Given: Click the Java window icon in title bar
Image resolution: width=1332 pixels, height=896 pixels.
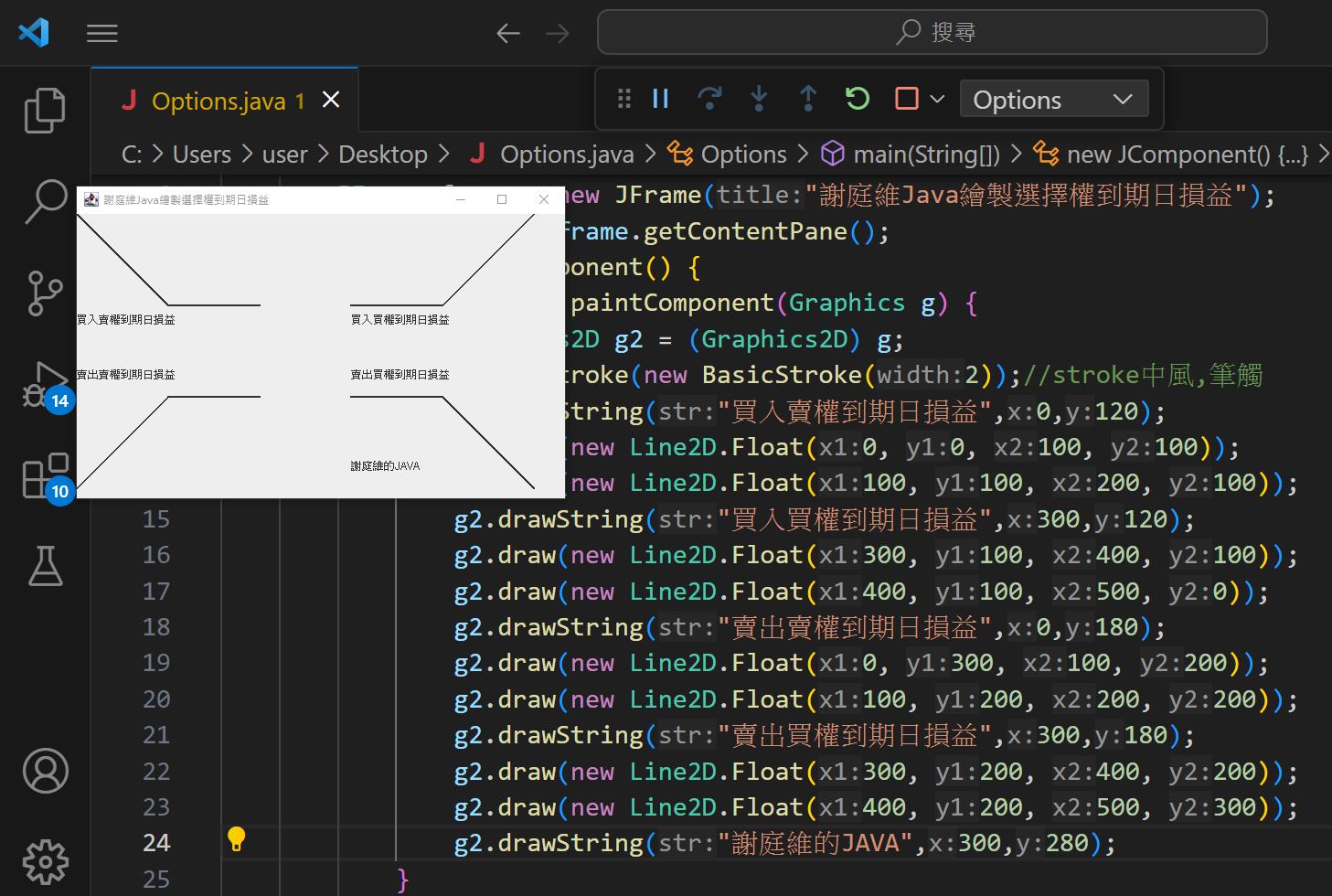Looking at the screenshot, I should [x=91, y=199].
